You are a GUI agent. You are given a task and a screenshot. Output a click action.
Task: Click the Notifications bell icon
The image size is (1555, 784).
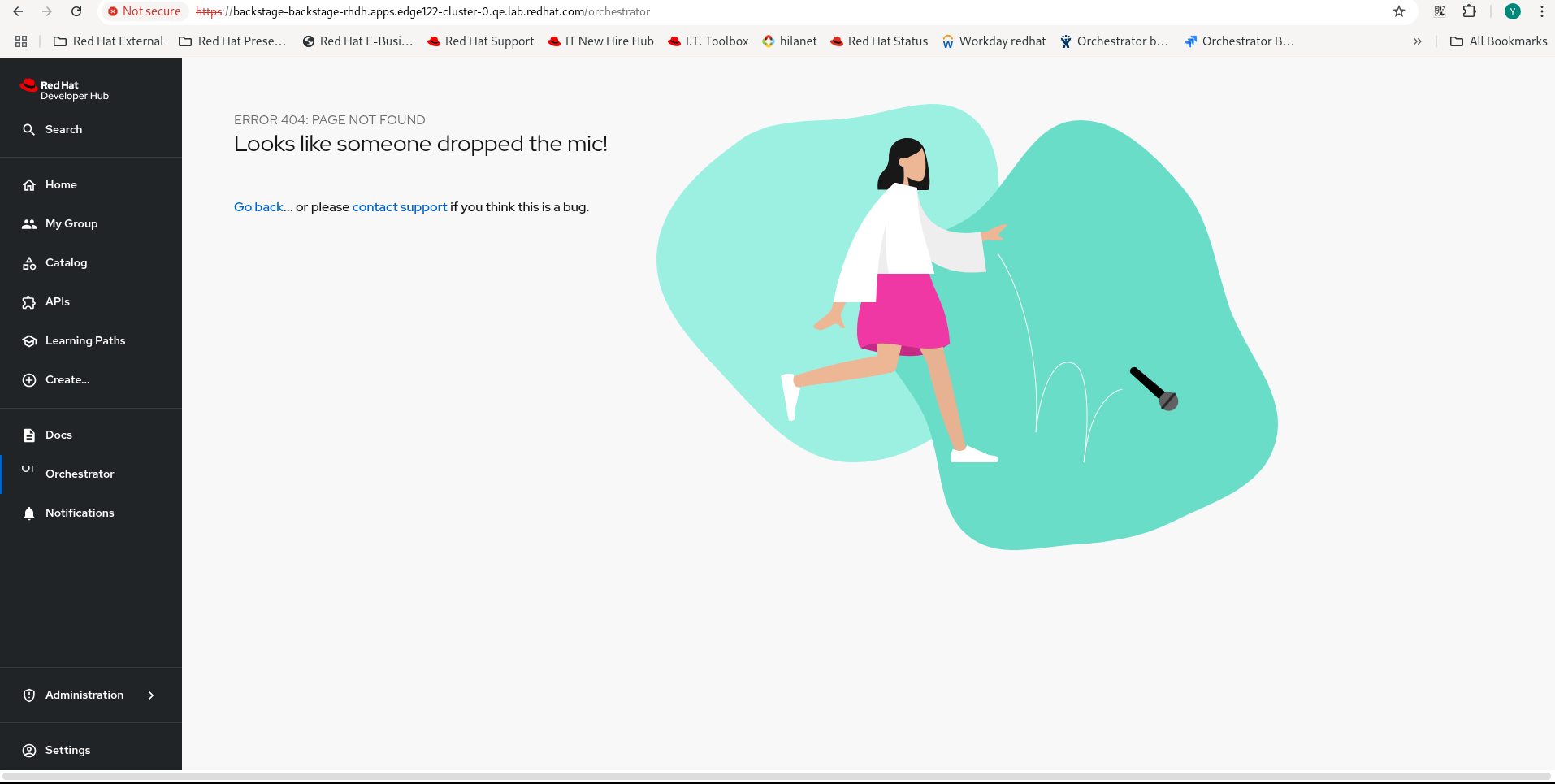tap(29, 513)
